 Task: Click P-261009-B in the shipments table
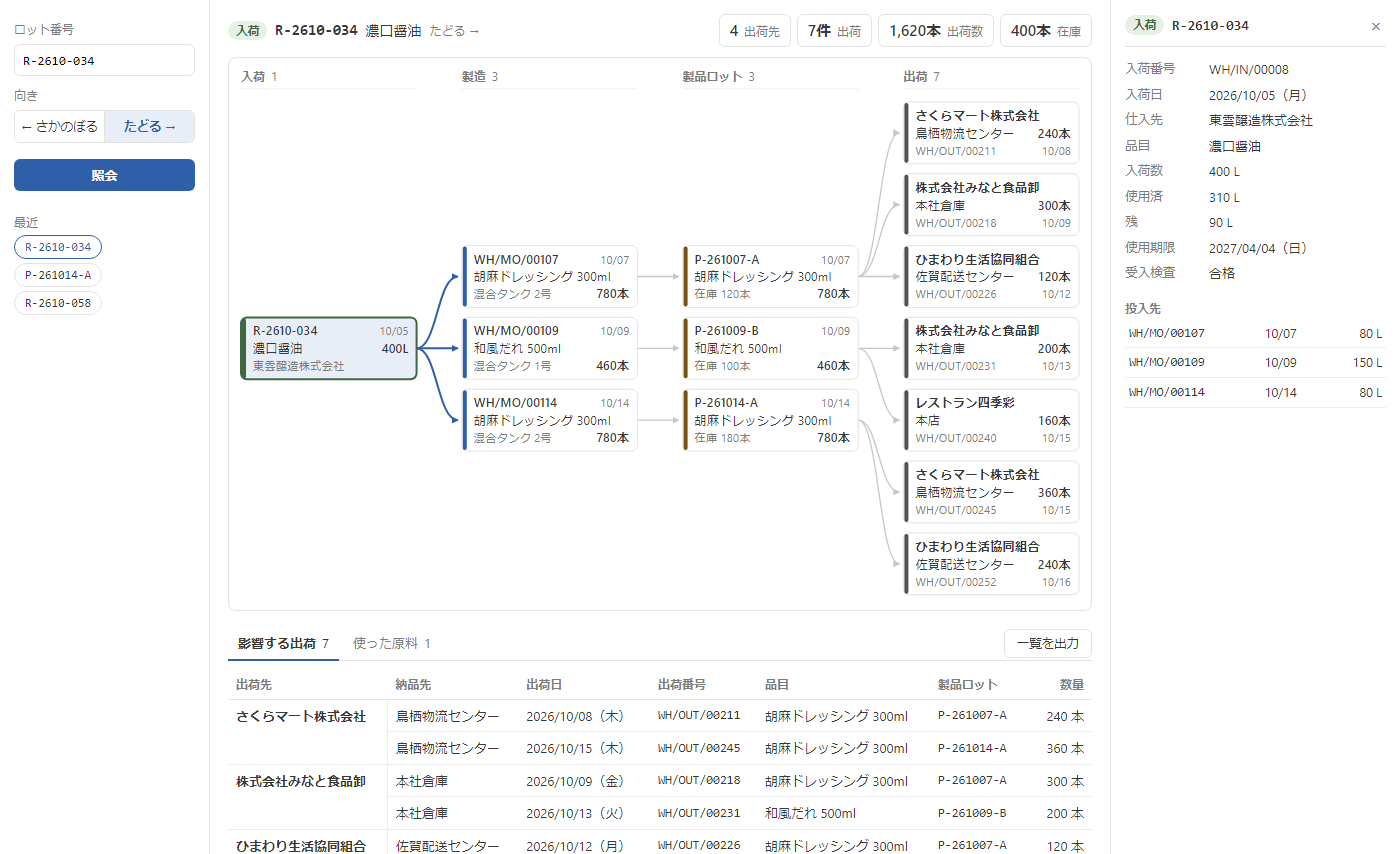[x=972, y=813]
